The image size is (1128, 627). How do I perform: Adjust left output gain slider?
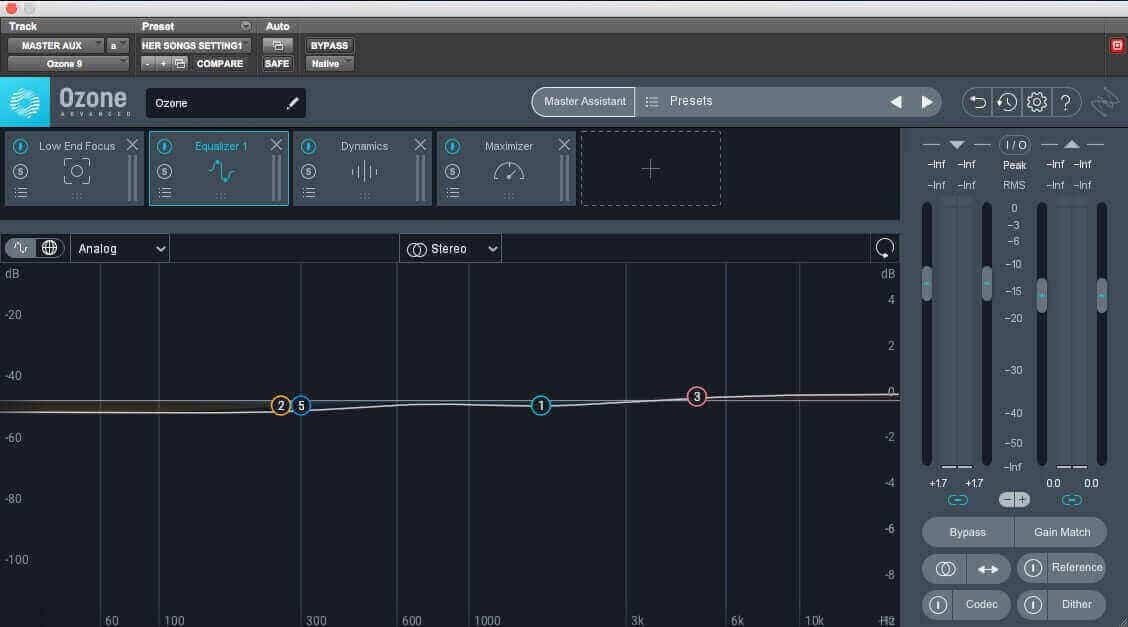(x=1042, y=296)
